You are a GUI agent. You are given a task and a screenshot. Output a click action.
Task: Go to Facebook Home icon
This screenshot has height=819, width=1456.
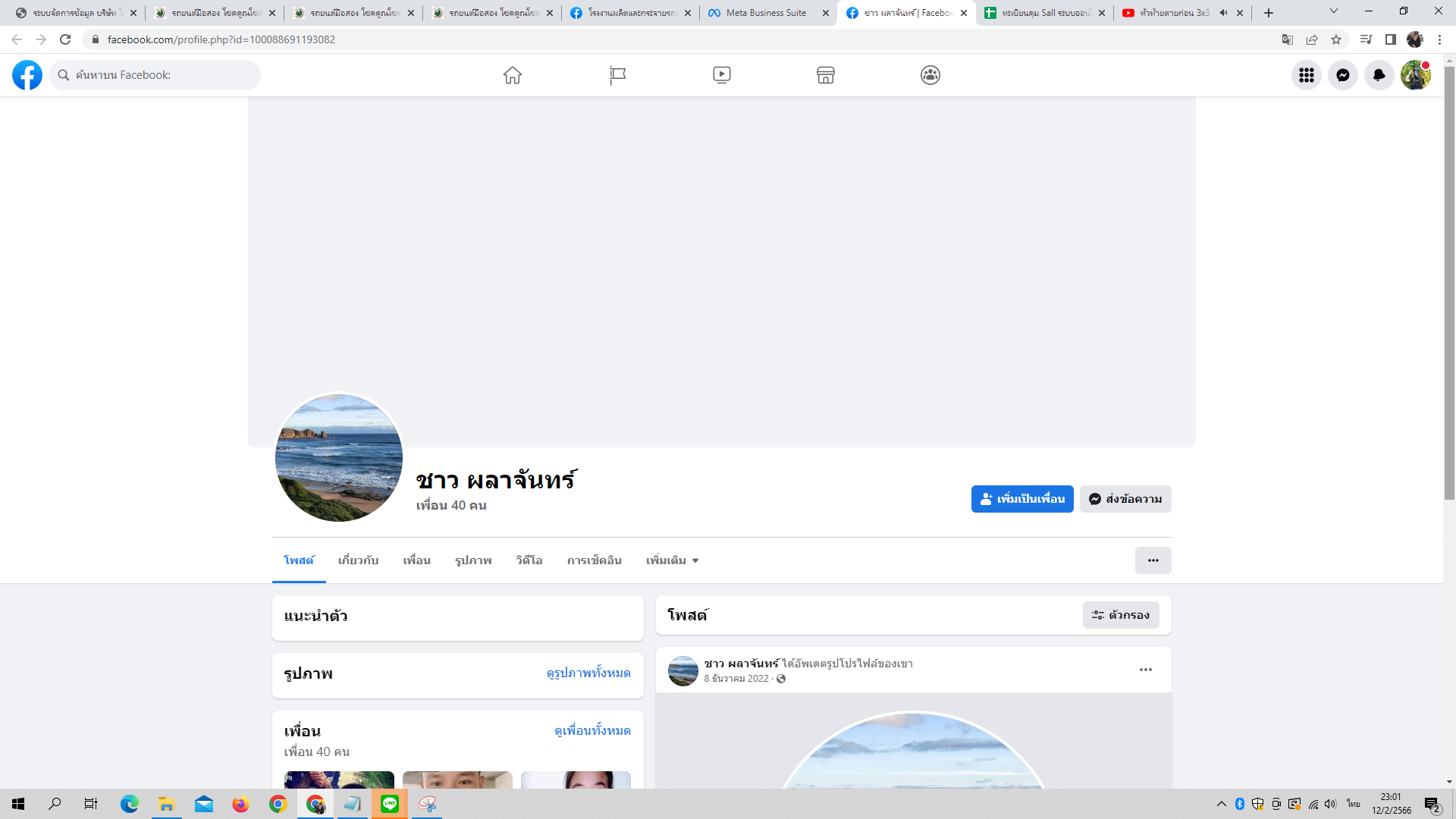(x=513, y=75)
